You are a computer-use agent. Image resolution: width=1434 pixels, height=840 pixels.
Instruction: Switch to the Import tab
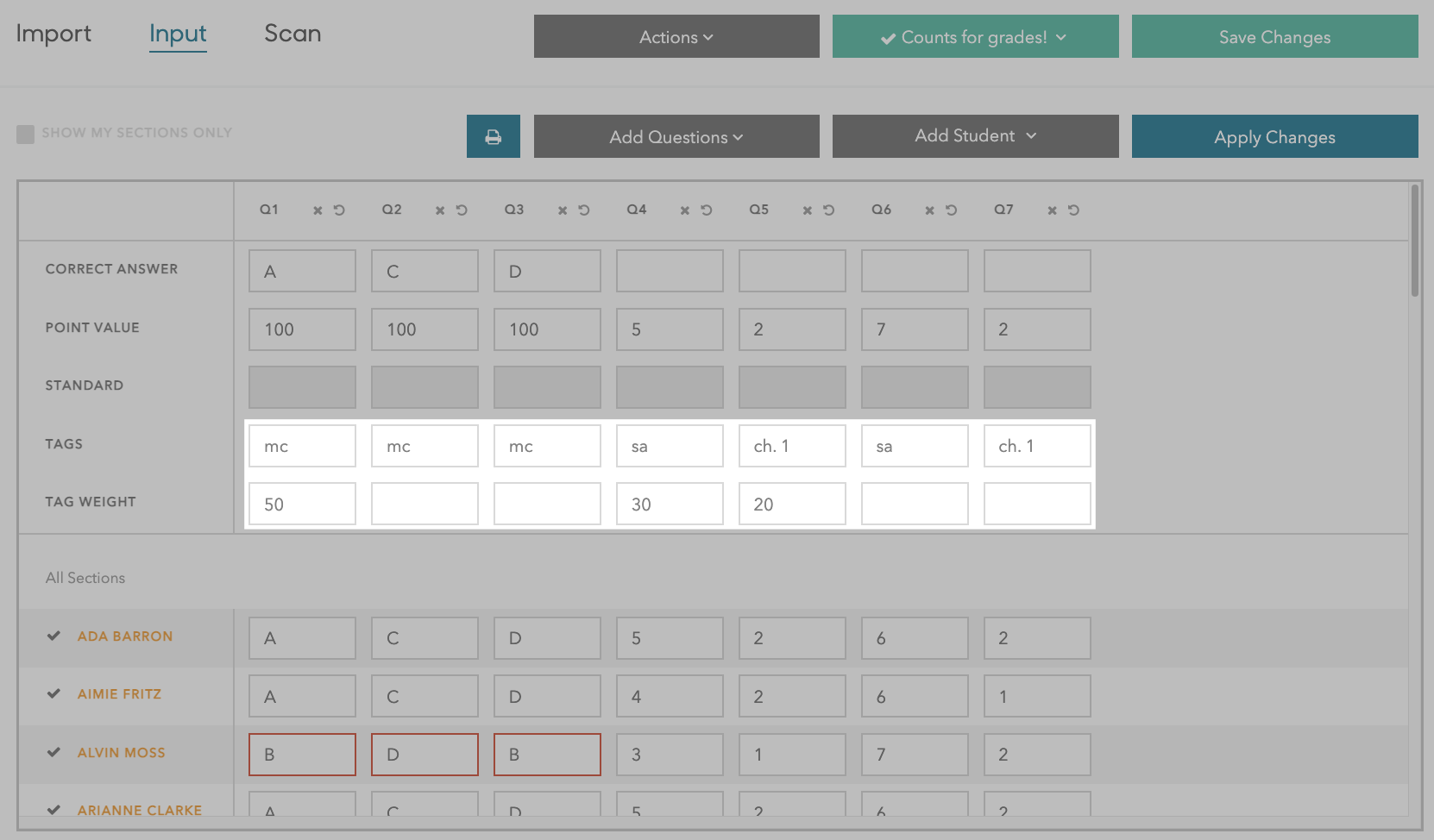coord(53,34)
